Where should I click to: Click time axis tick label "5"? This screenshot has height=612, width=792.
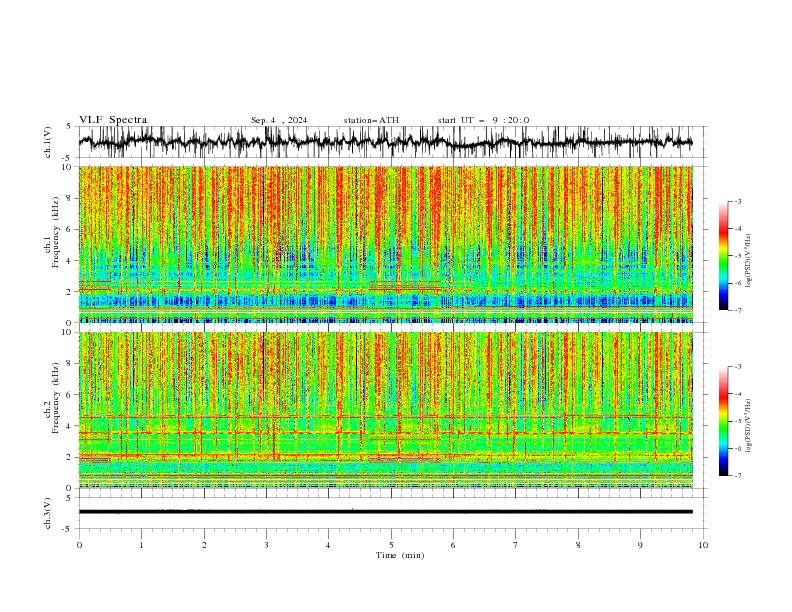click(x=391, y=545)
